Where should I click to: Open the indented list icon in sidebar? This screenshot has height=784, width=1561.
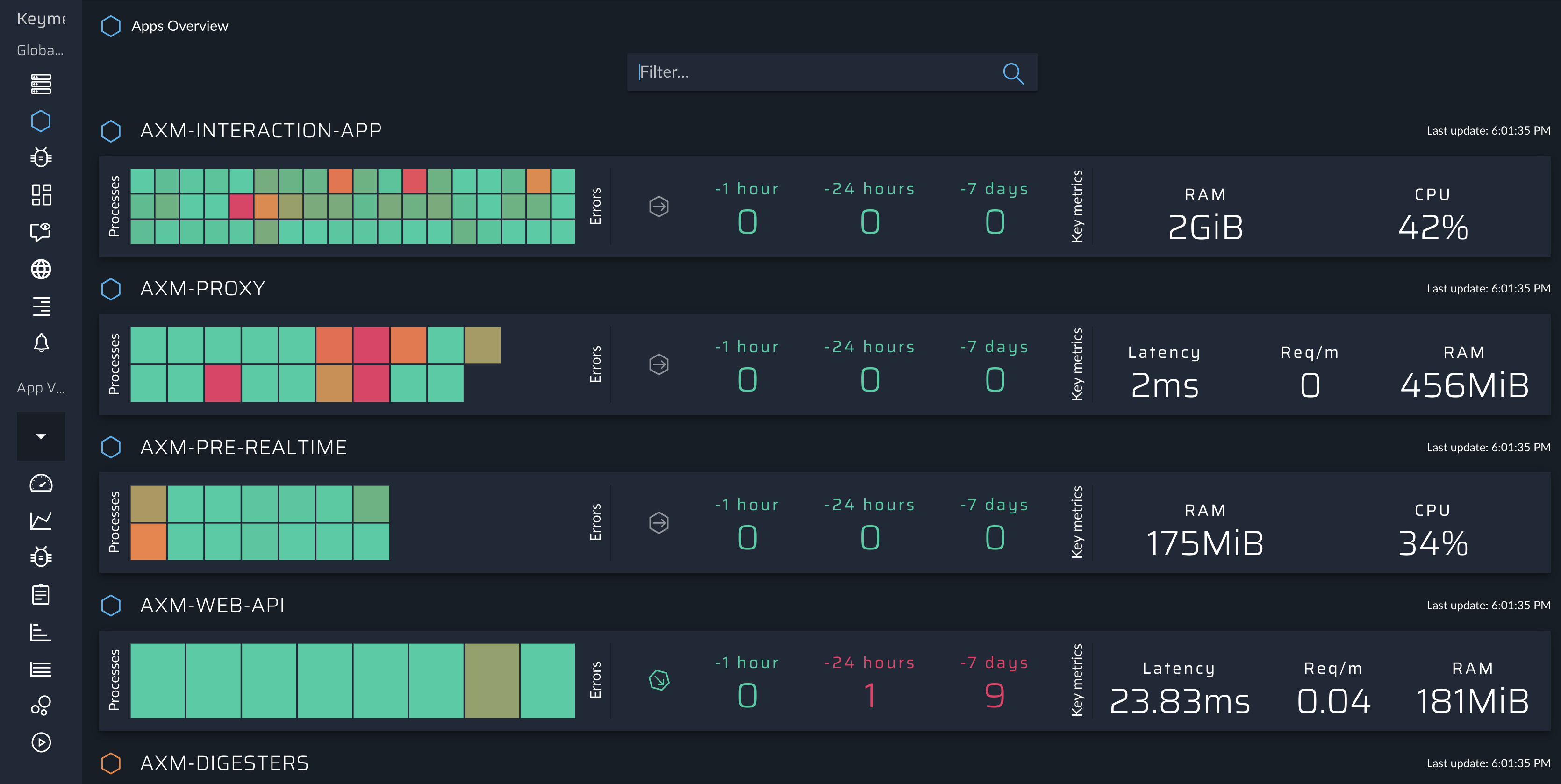(x=41, y=306)
